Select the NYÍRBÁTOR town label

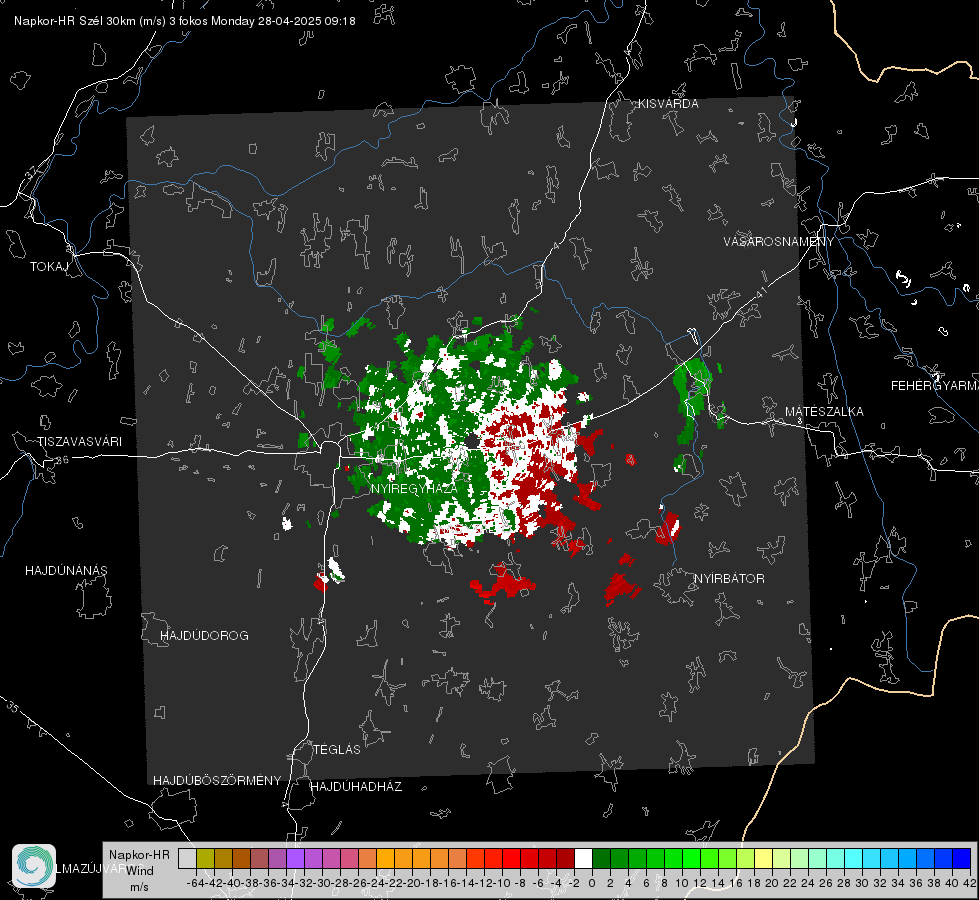(x=729, y=578)
